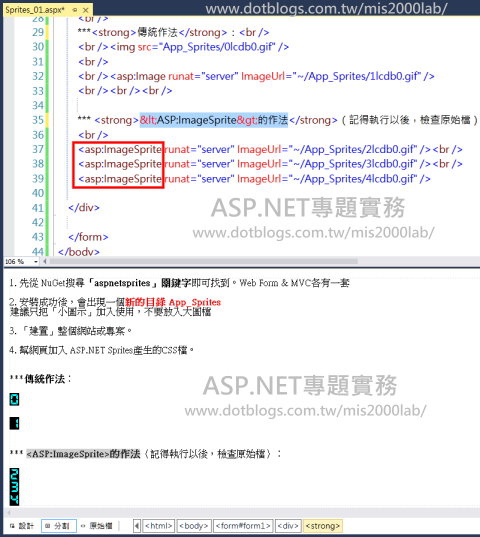Click the code pane horizontal scrollbar thumb
Screen dimensions: 480x537
pos(204,262)
